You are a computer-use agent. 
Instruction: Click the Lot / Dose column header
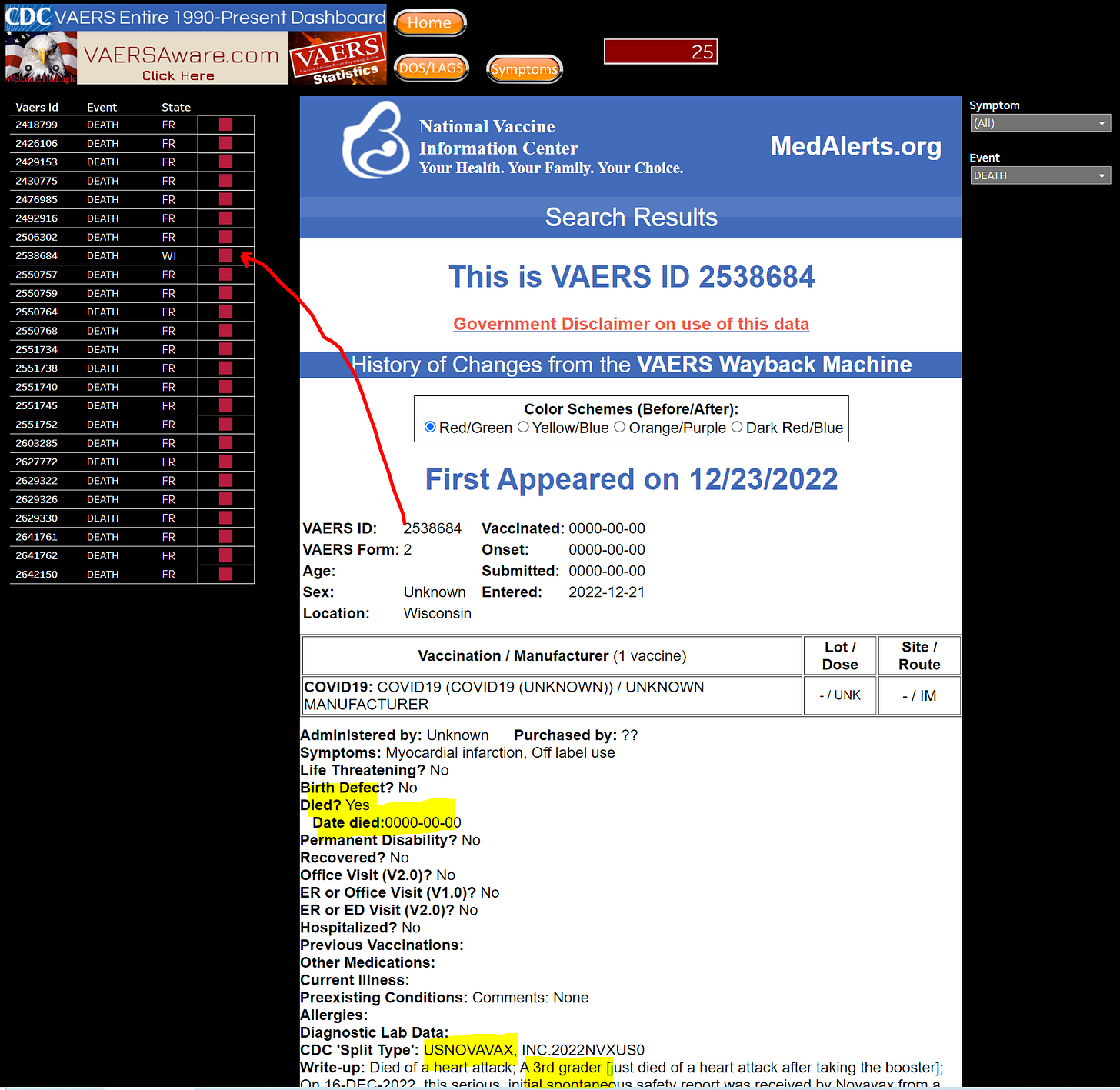click(x=839, y=655)
